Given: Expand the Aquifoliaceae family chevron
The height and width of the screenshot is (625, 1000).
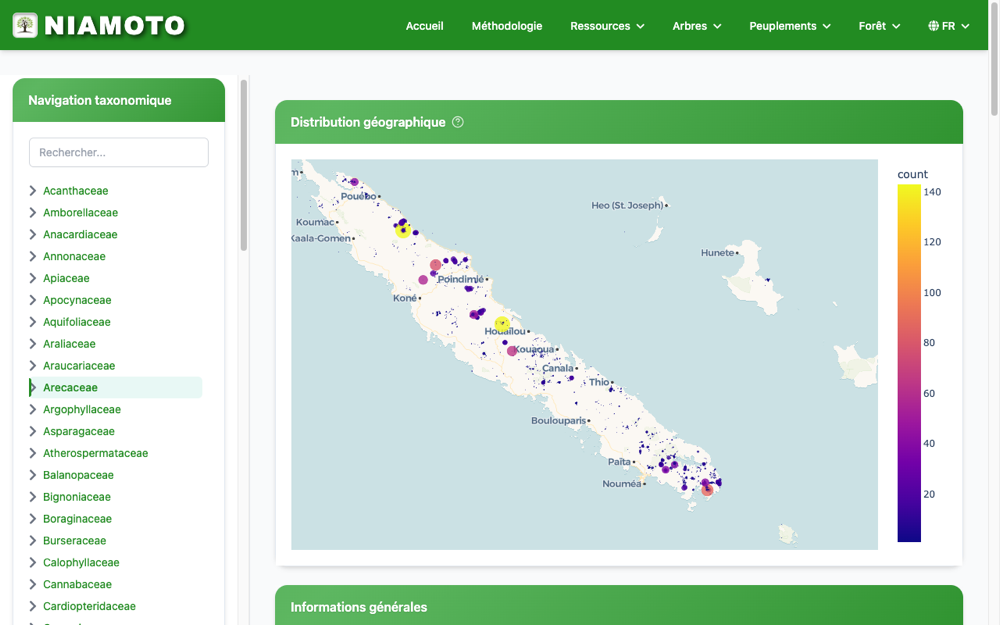Looking at the screenshot, I should coord(33,322).
